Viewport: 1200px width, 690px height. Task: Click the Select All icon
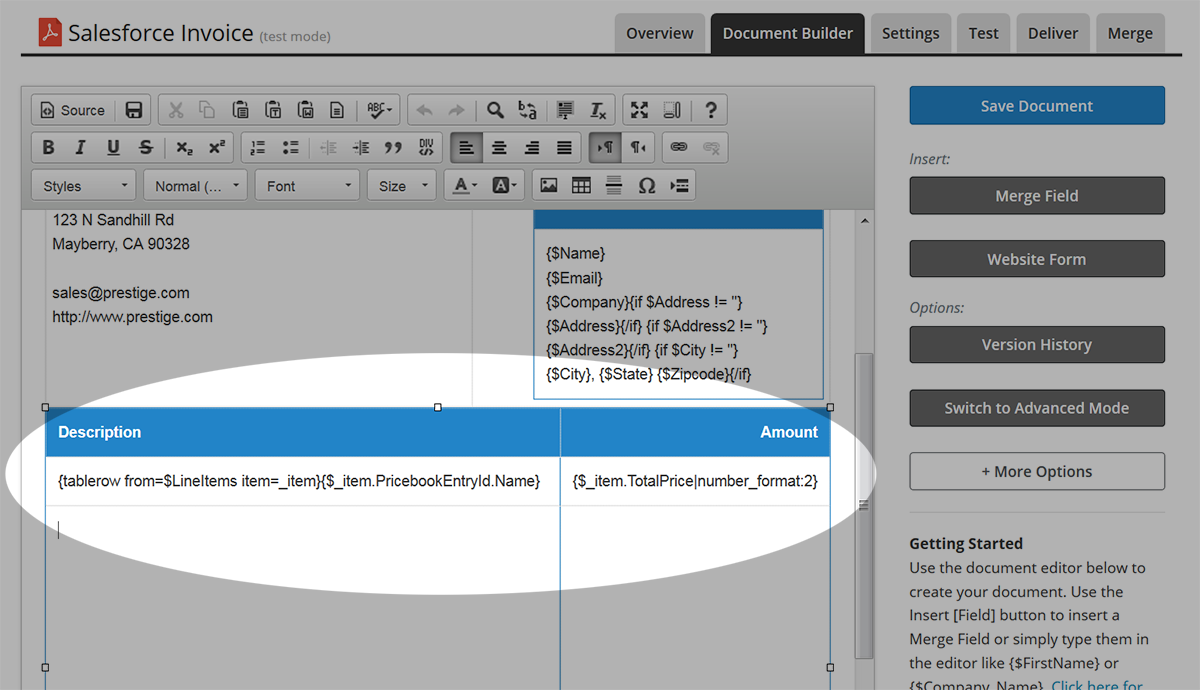565,110
